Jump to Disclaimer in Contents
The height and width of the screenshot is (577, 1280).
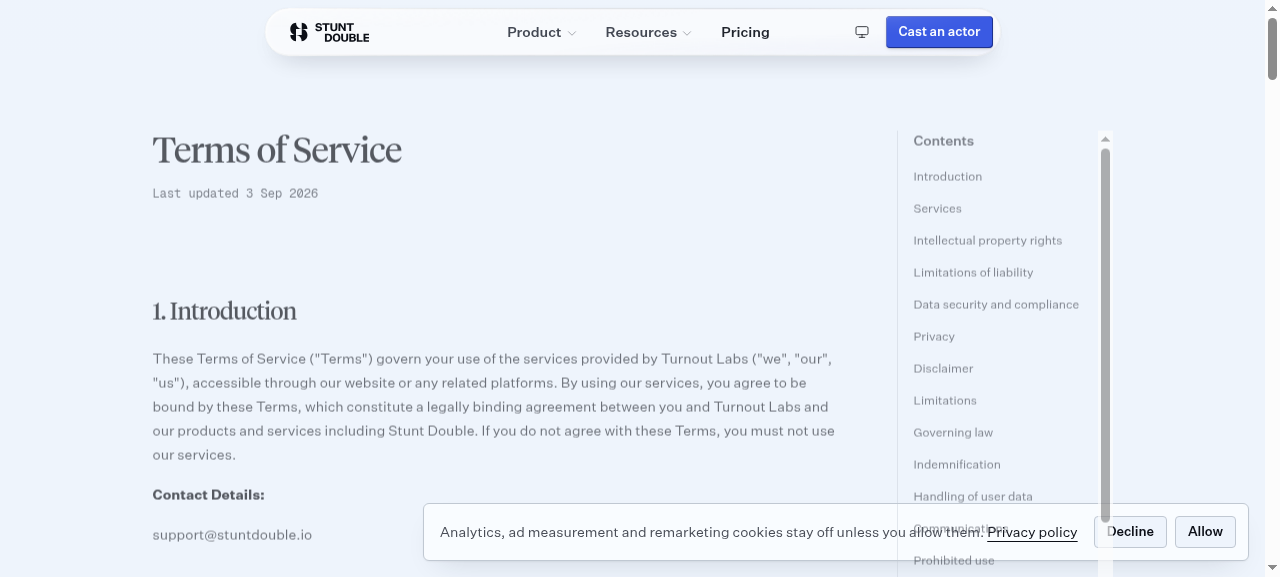click(943, 369)
